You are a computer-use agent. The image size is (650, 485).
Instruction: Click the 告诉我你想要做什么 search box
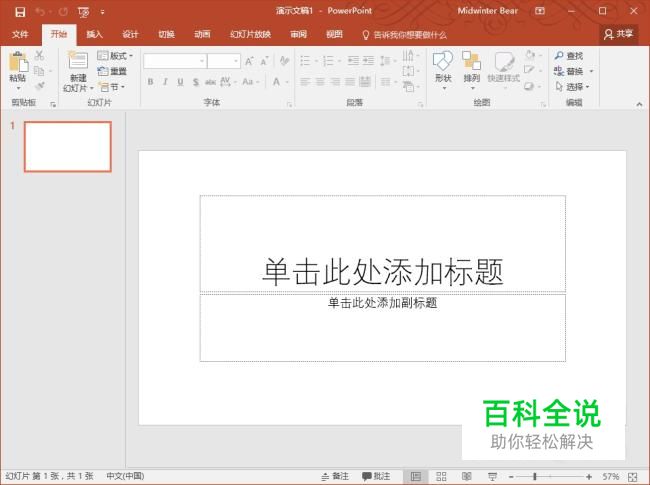pos(405,35)
